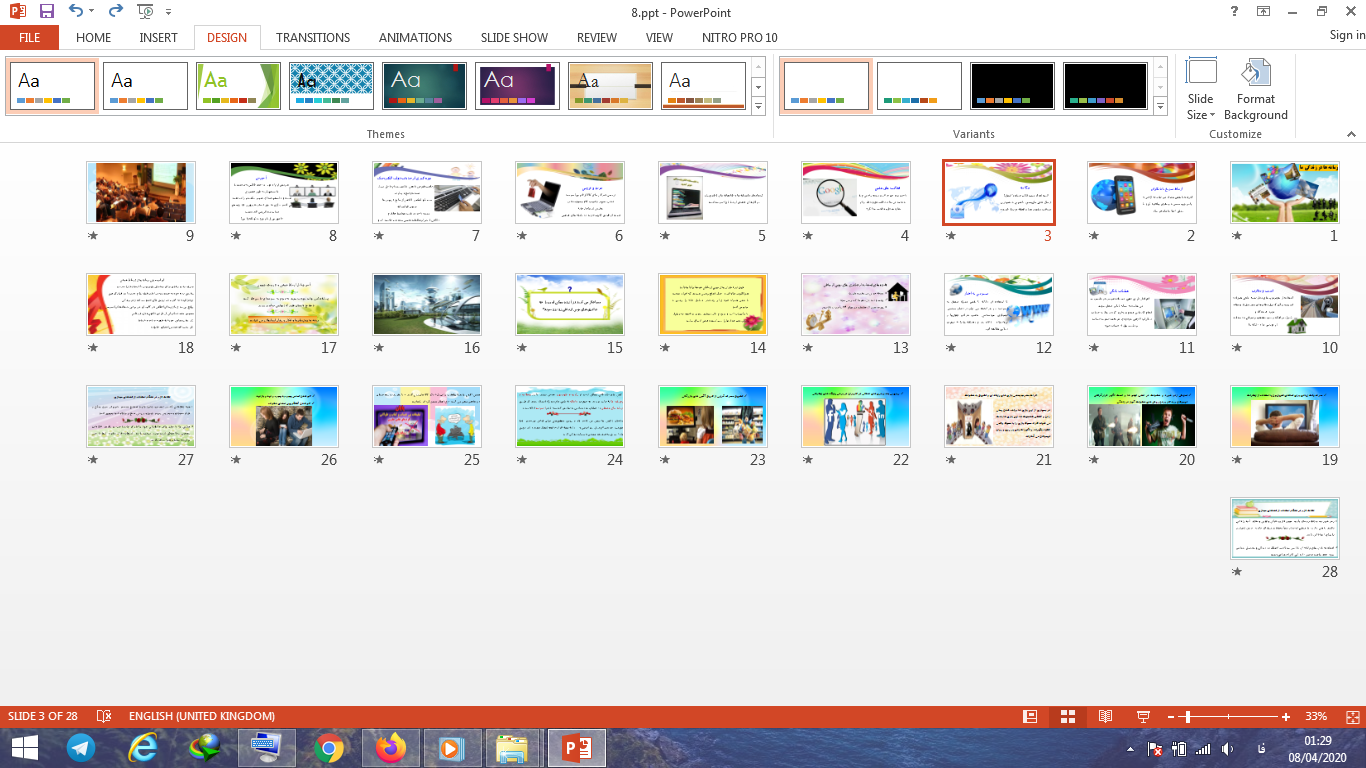Select the black variant with orange color bar
1366x768 pixels.
[1012, 86]
